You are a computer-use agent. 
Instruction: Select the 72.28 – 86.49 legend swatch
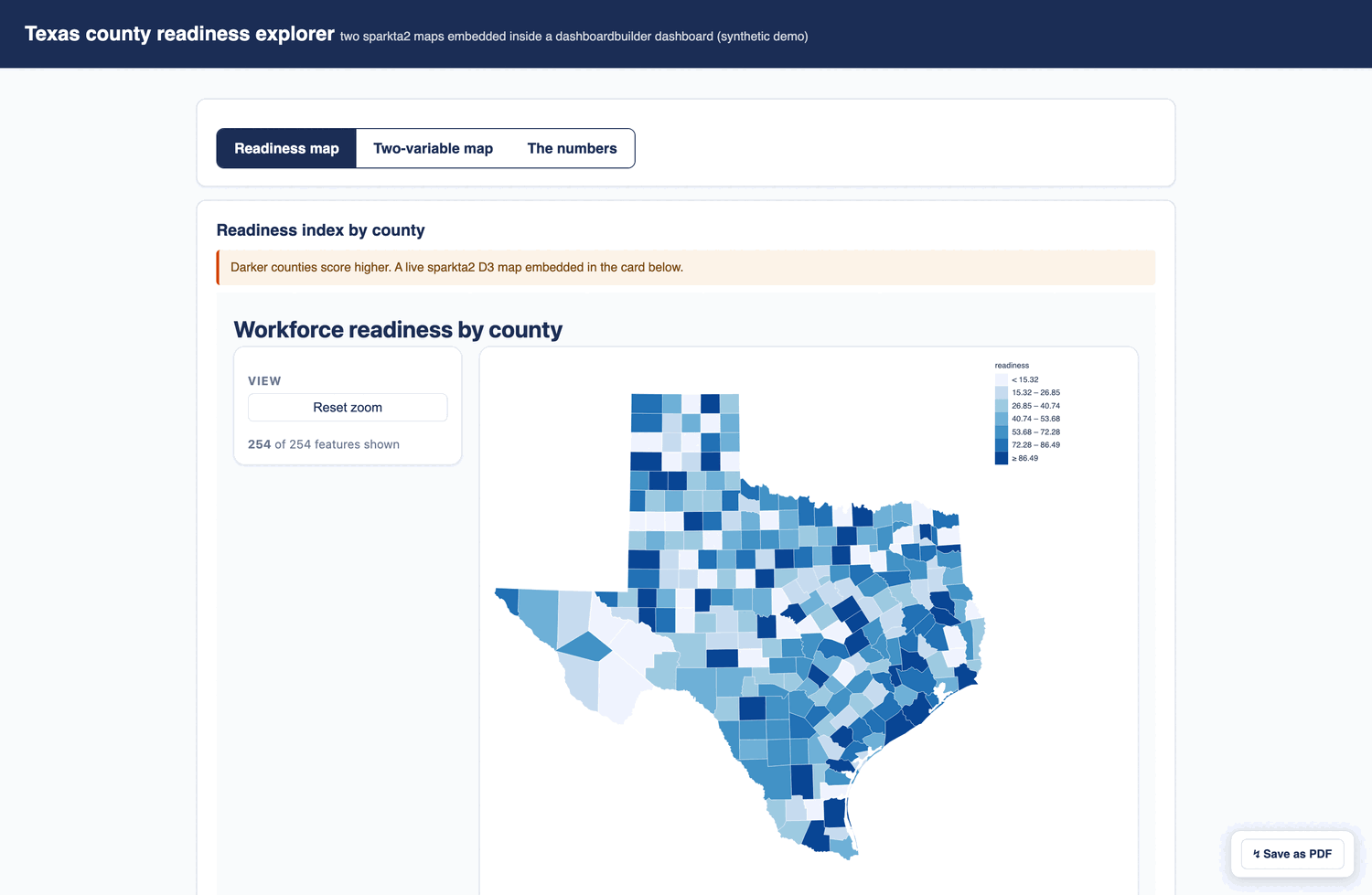1001,445
